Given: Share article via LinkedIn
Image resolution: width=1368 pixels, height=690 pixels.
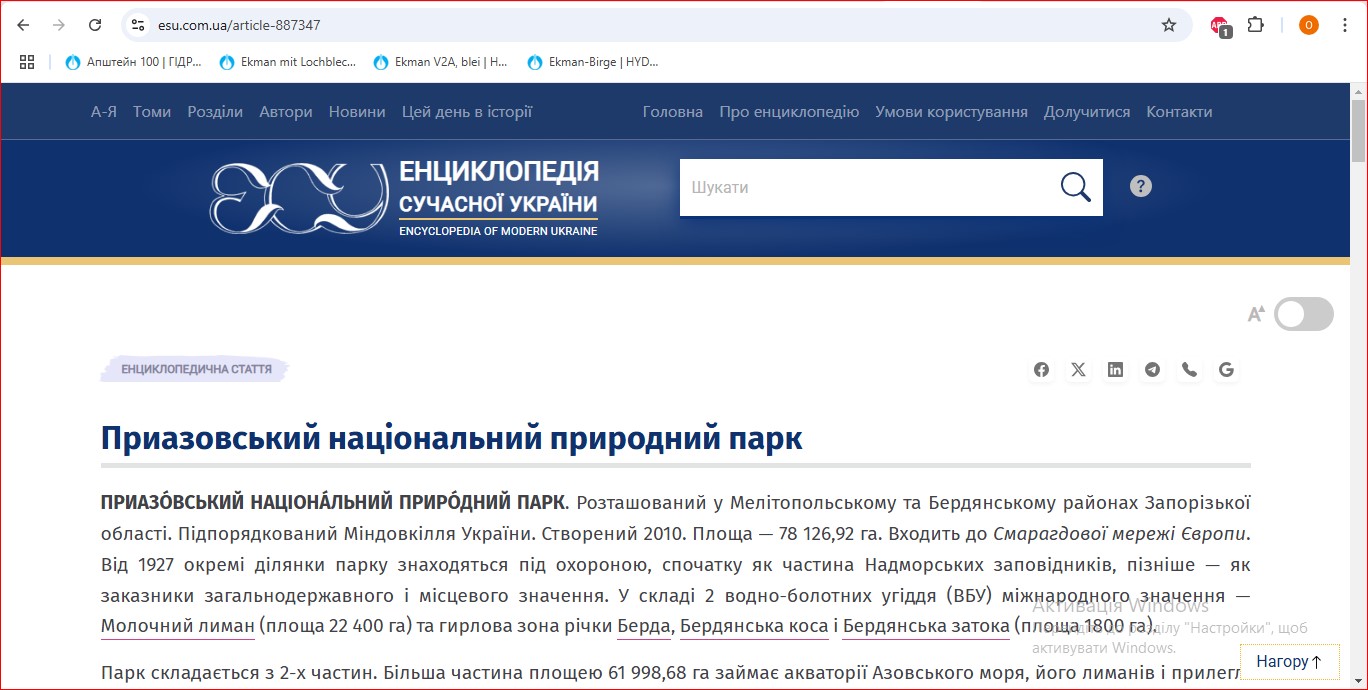Looking at the screenshot, I should tap(1115, 369).
